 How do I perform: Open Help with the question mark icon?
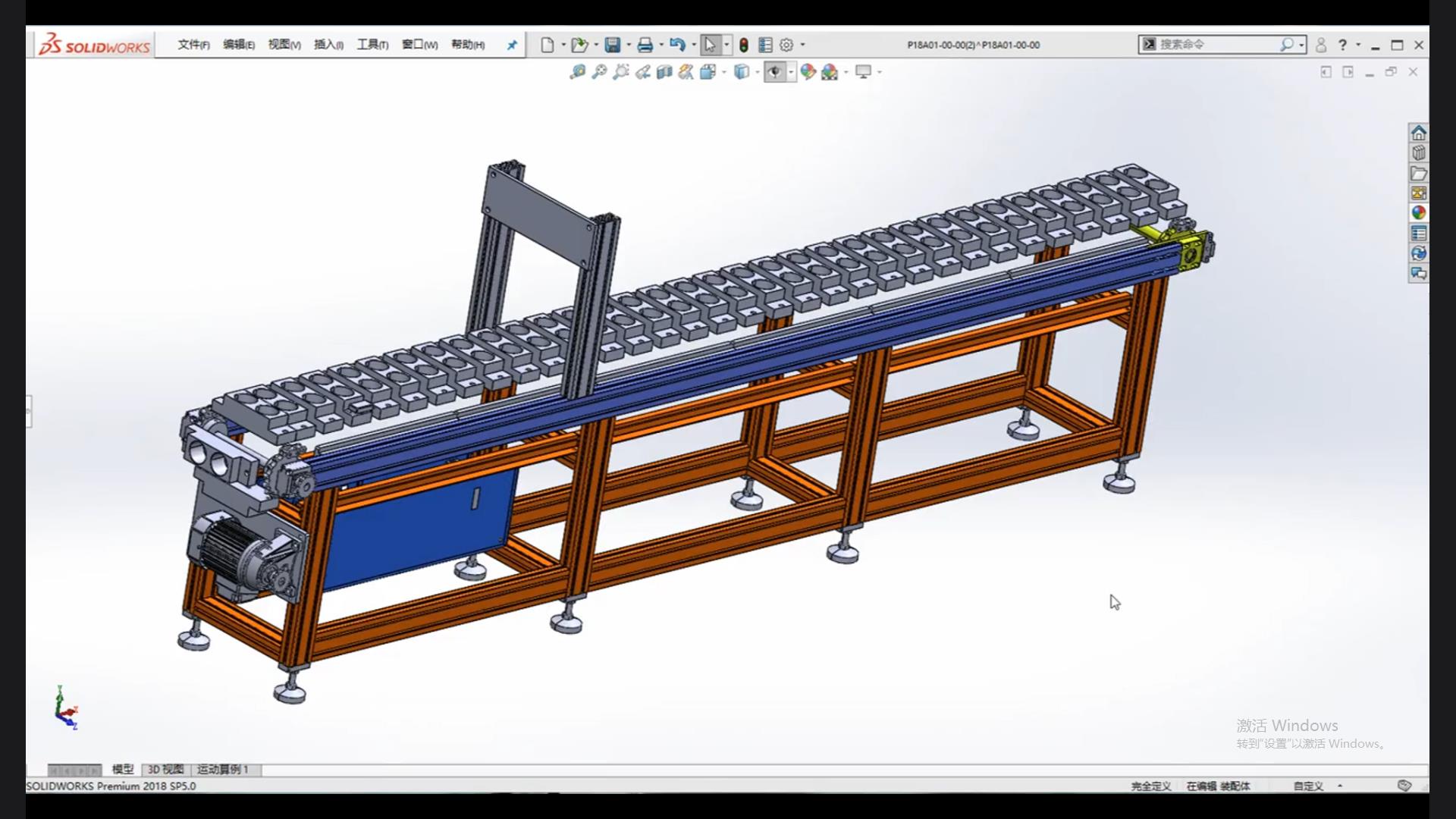tap(1342, 45)
